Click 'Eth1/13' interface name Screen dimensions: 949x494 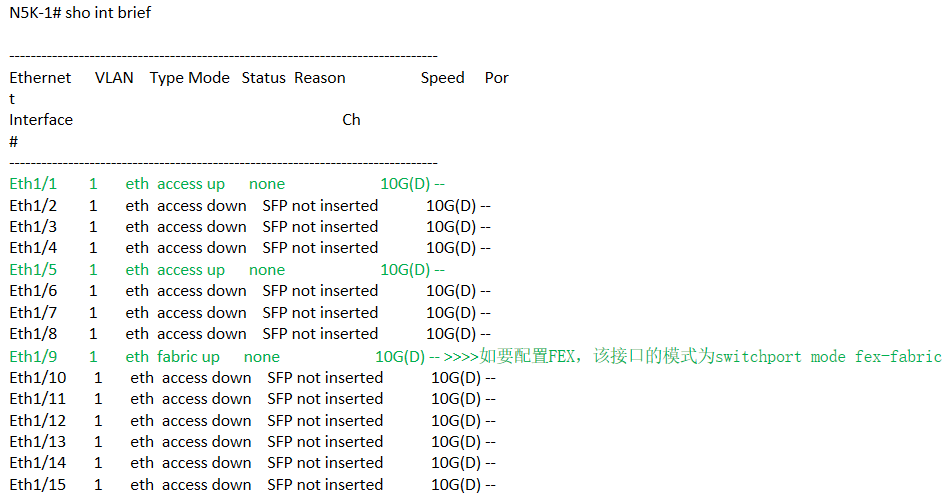(38, 442)
